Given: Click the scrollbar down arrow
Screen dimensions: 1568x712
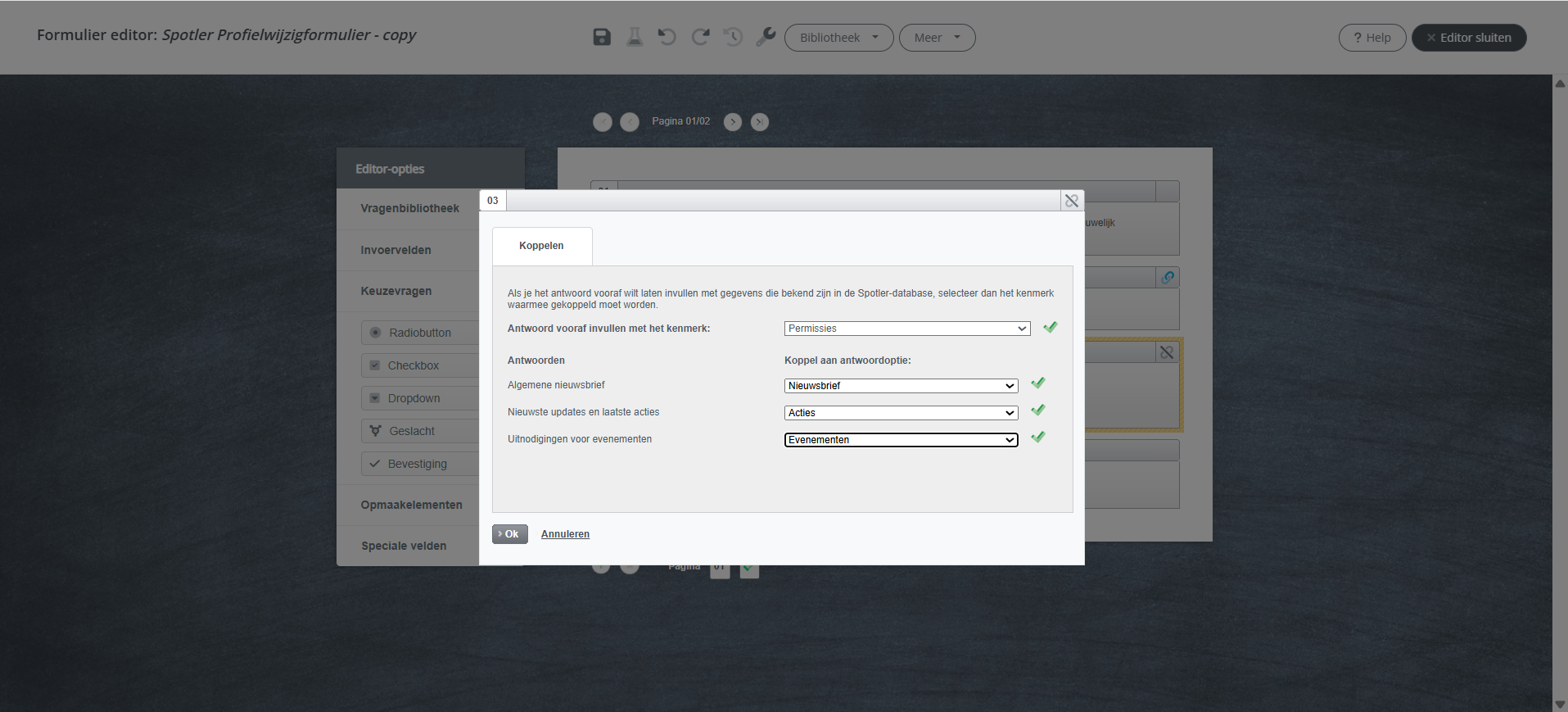Looking at the screenshot, I should pyautogui.click(x=1560, y=705).
